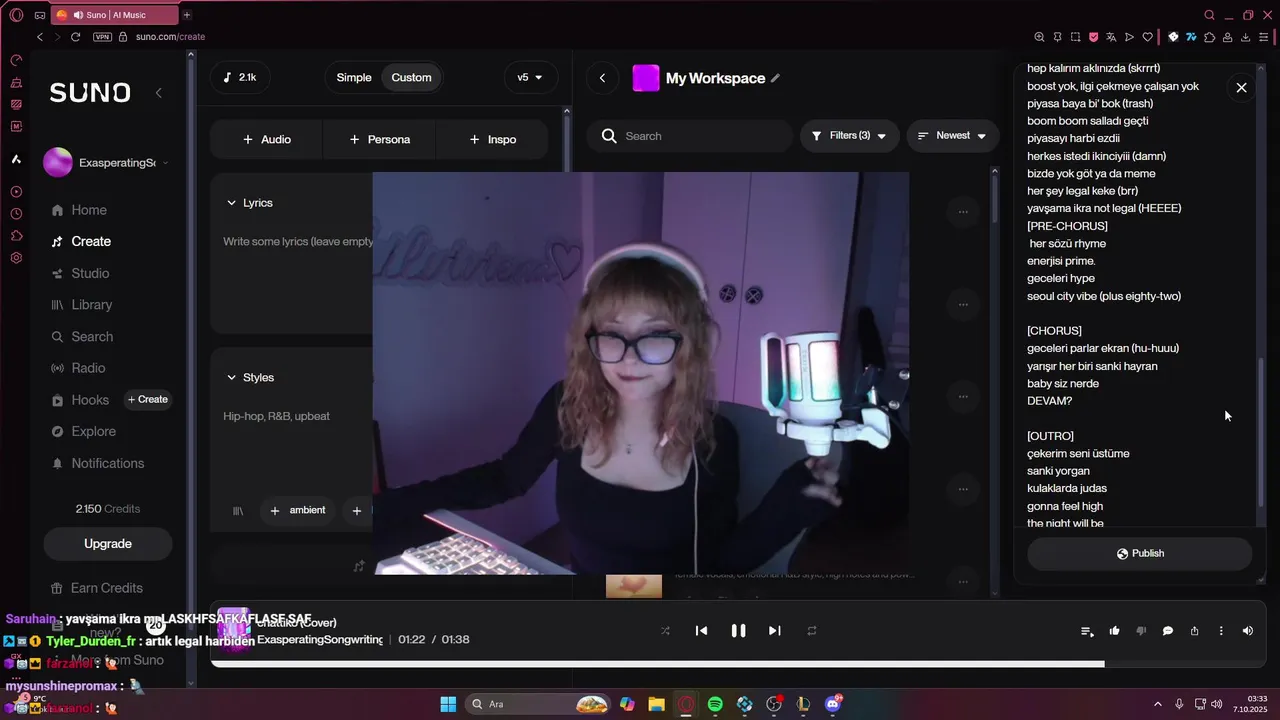This screenshot has width=1280, height=720.
Task: Toggle the ad blocker shield
Action: coord(1093,37)
